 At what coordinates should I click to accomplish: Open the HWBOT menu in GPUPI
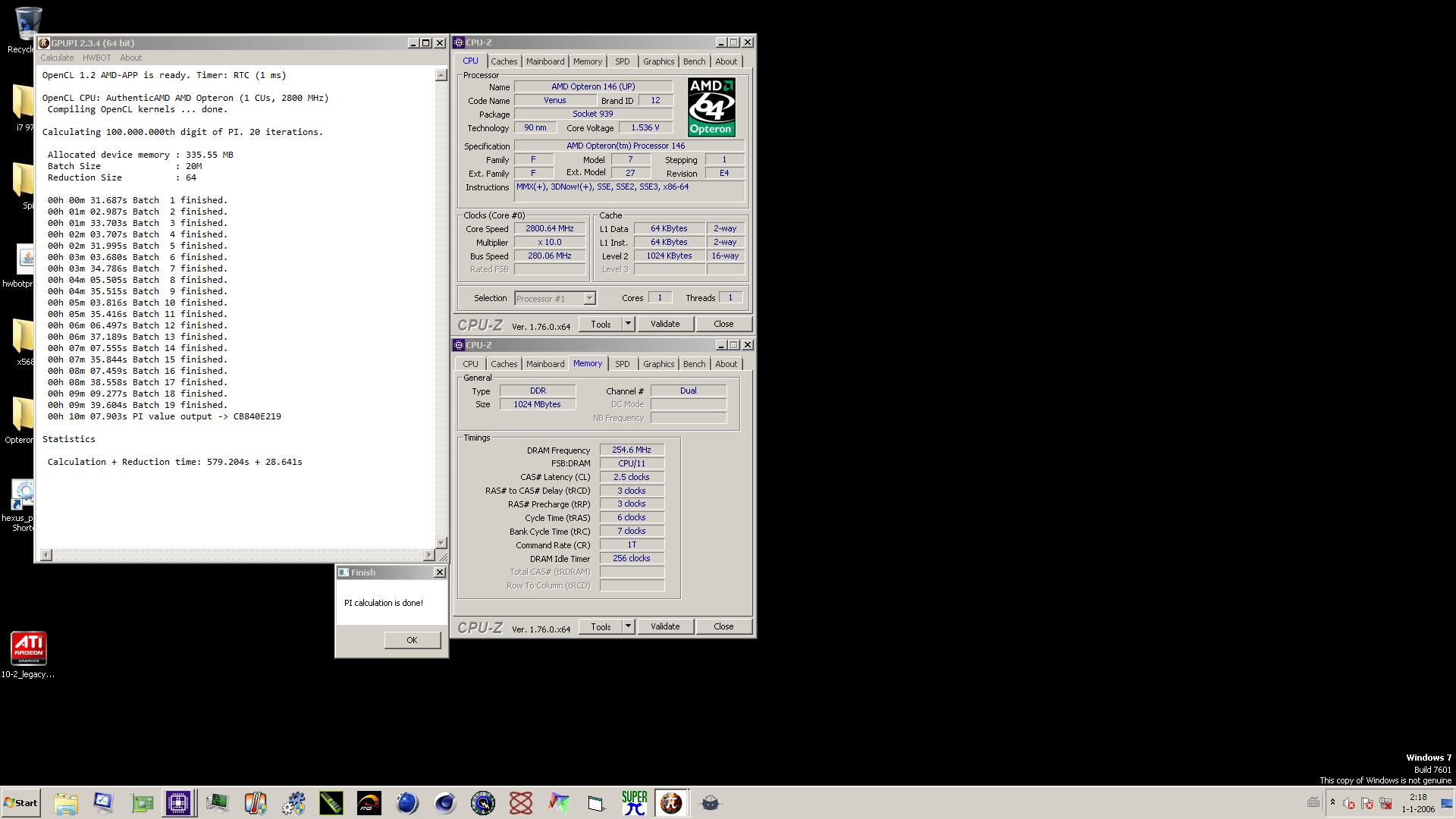96,58
